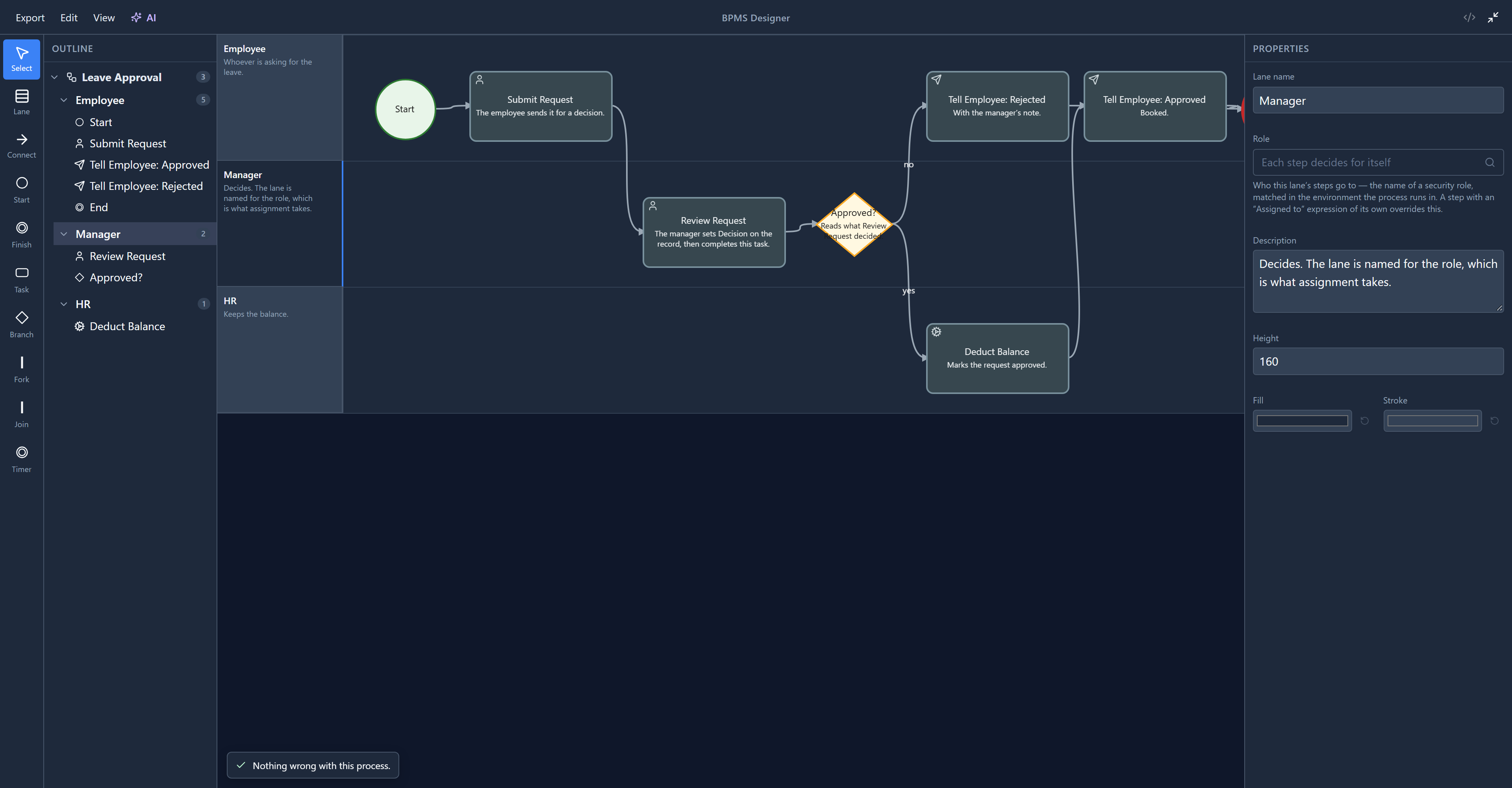Pick the Branch diamond tool

coord(22,325)
